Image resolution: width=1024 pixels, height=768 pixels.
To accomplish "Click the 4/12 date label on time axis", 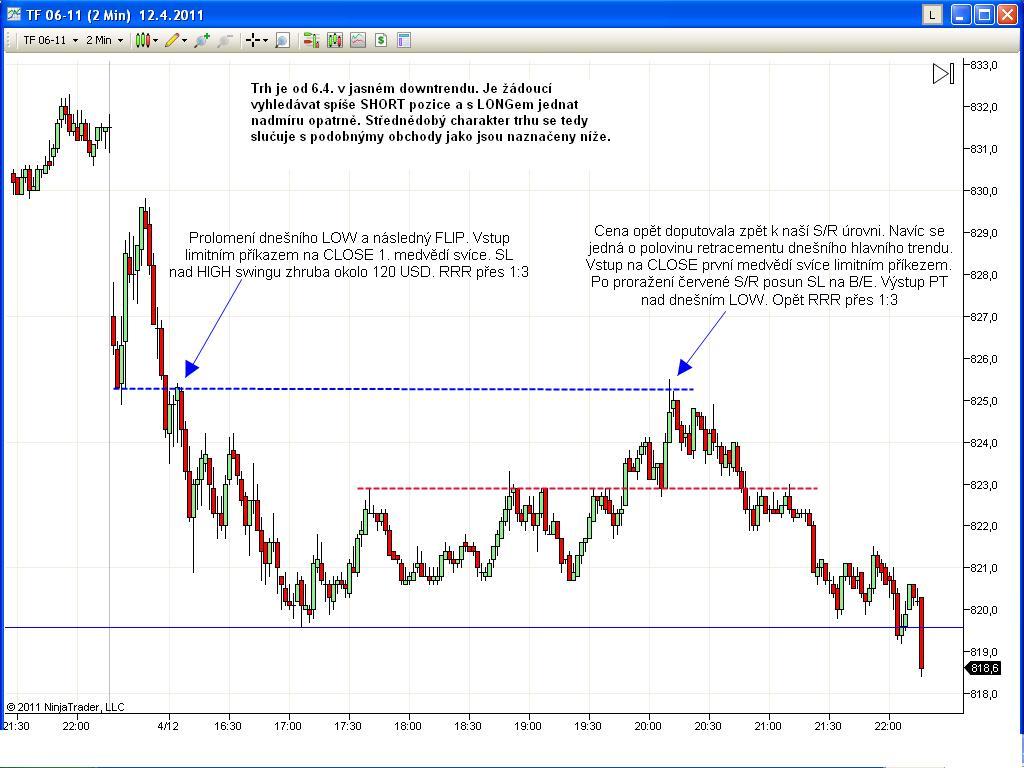I will click(x=168, y=726).
